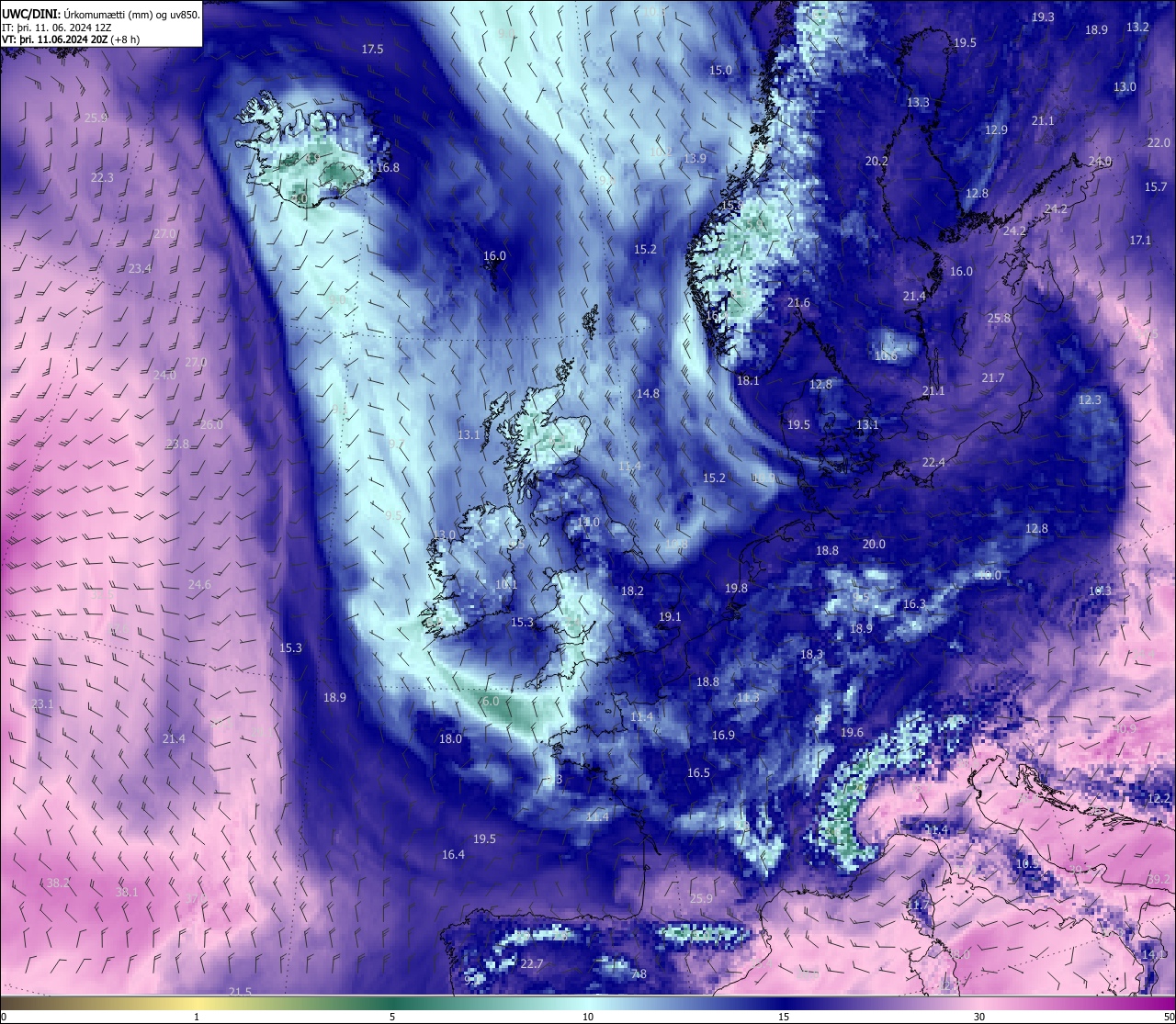This screenshot has width=1176, height=1024.
Task: Click the 13.2 value label
Action: (x=1137, y=28)
